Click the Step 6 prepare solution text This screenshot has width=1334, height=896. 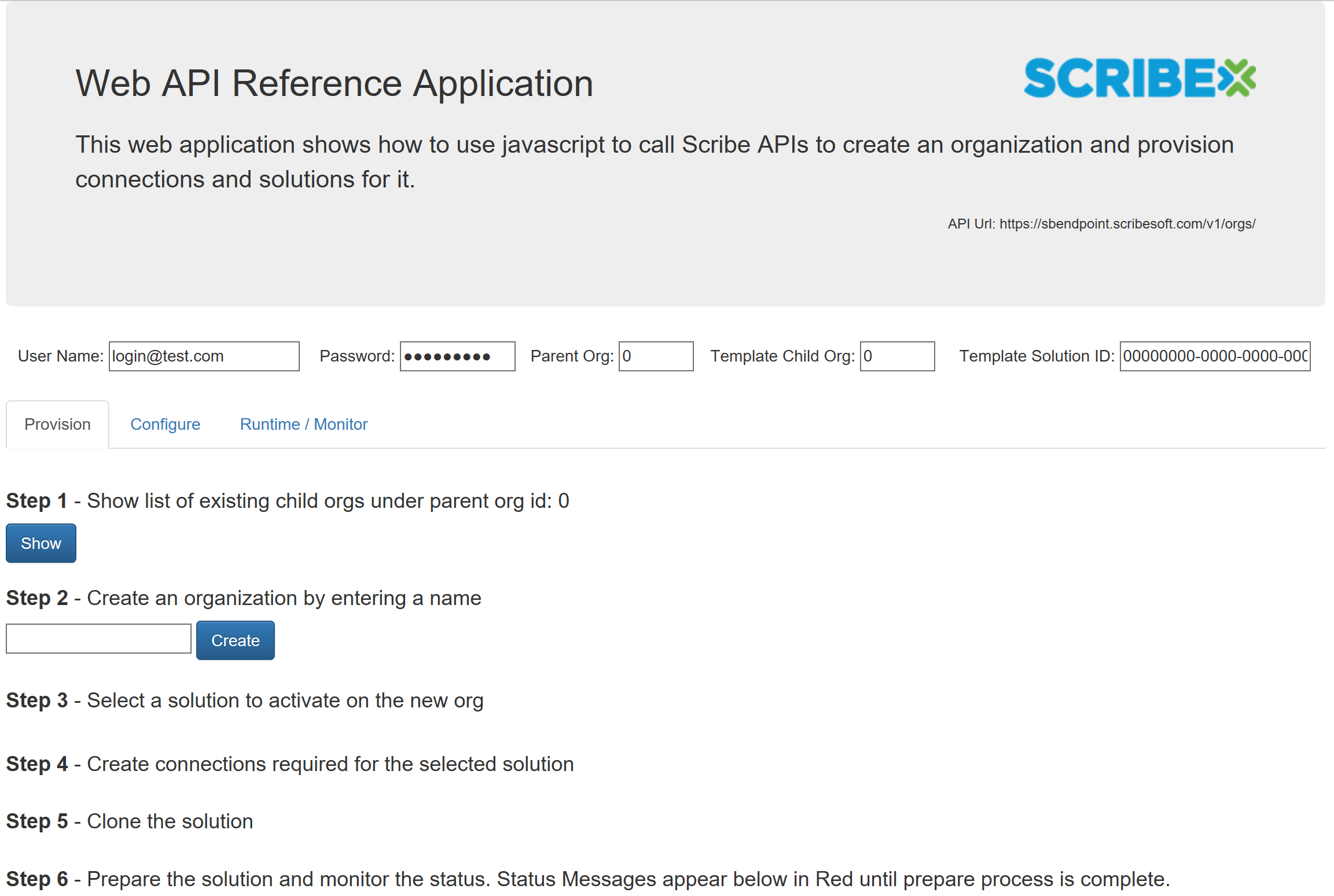(588, 879)
